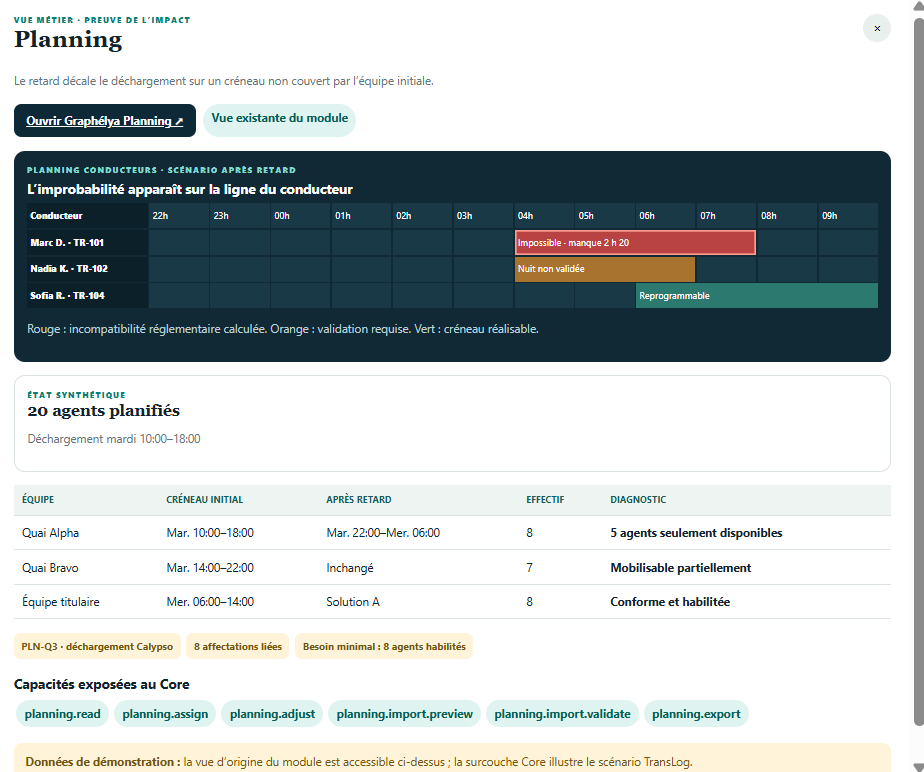This screenshot has height=772, width=924.
Task: Select the orange 'Nuit non validée' bar
Action: tap(605, 269)
